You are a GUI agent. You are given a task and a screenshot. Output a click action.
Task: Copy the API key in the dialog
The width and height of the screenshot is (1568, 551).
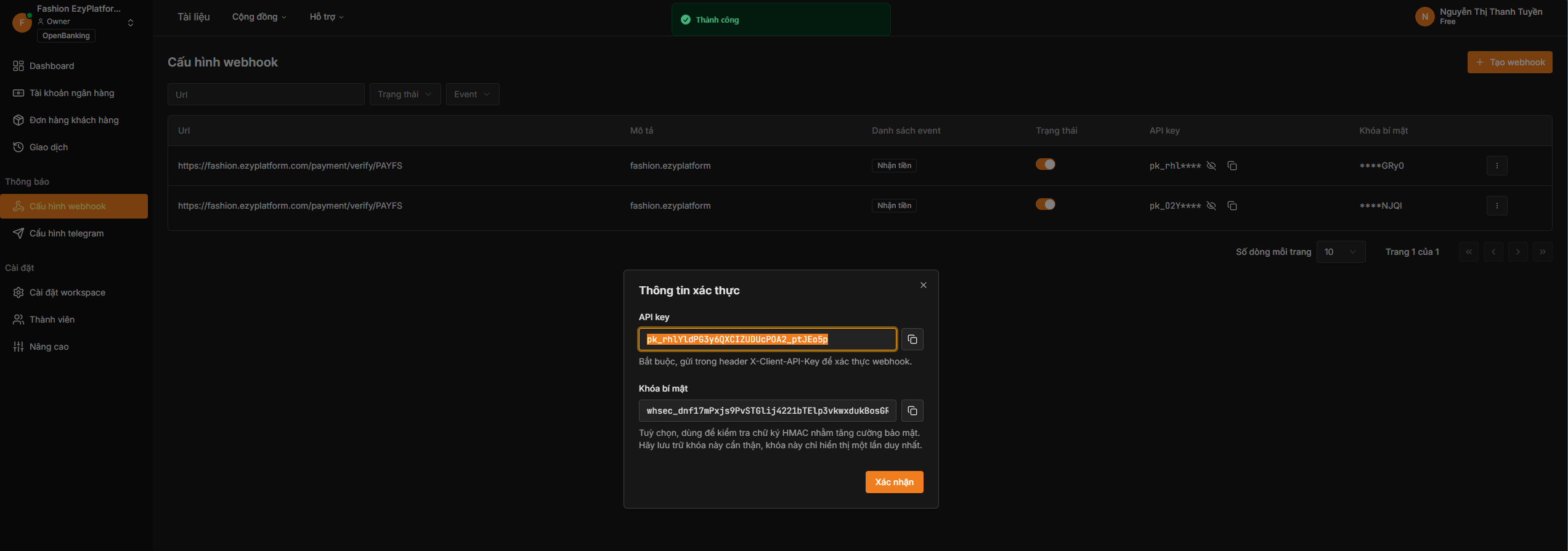point(912,339)
